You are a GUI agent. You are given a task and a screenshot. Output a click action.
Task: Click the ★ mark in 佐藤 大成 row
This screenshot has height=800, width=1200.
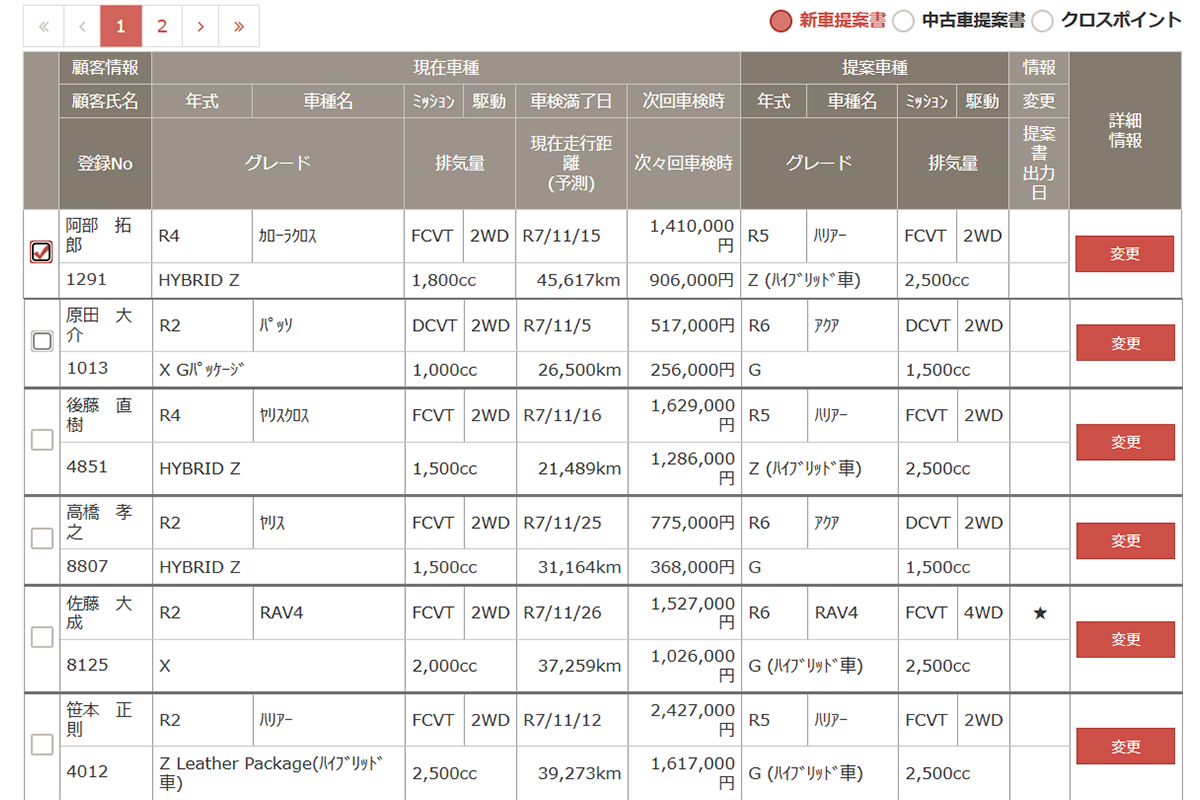1040,613
